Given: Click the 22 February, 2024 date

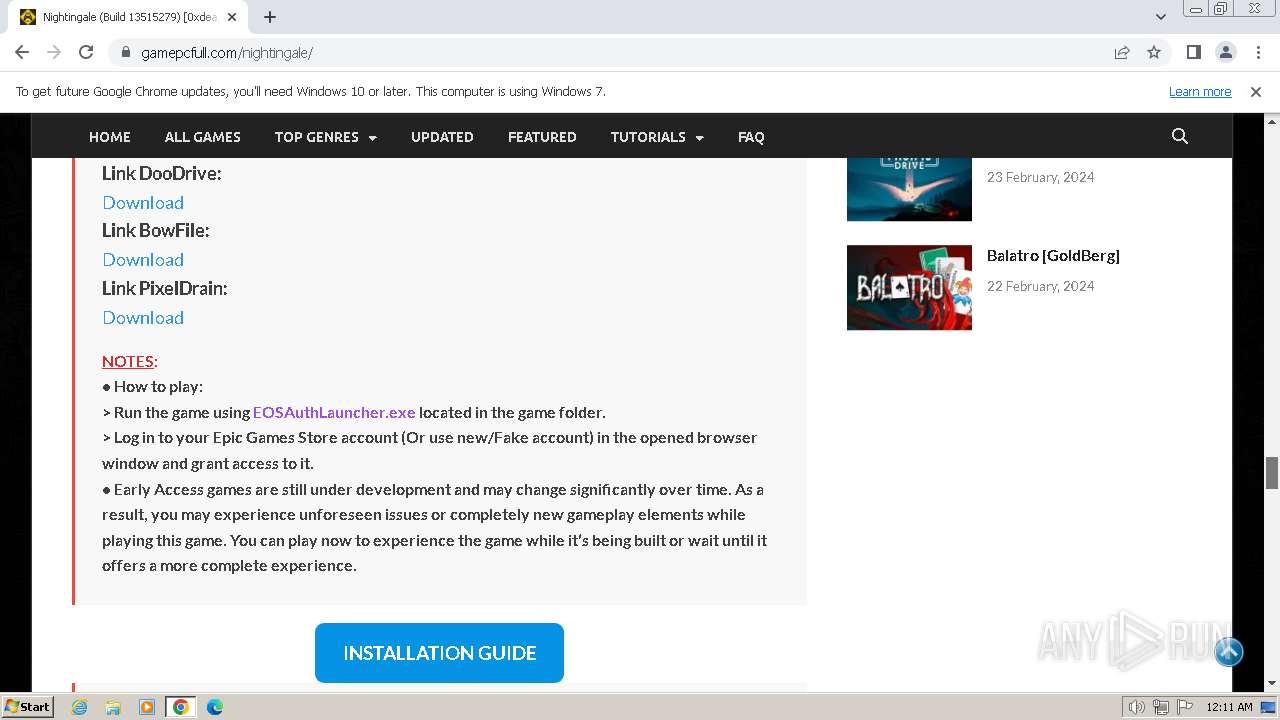Looking at the screenshot, I should (x=1040, y=286).
